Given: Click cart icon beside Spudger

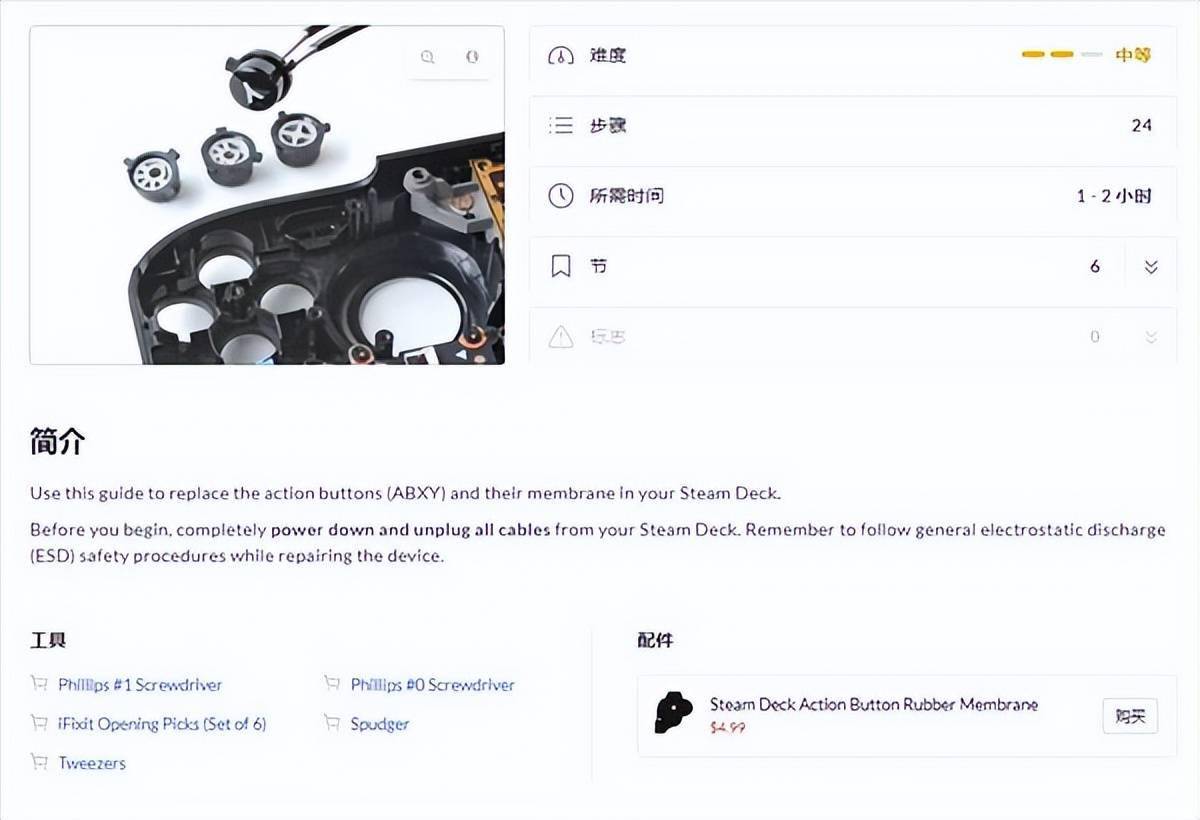Looking at the screenshot, I should (x=332, y=723).
